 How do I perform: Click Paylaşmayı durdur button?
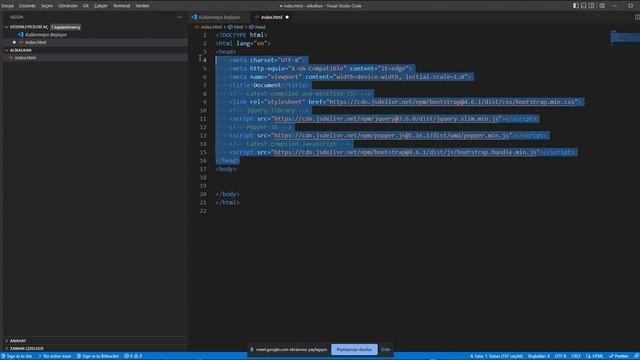coord(354,349)
